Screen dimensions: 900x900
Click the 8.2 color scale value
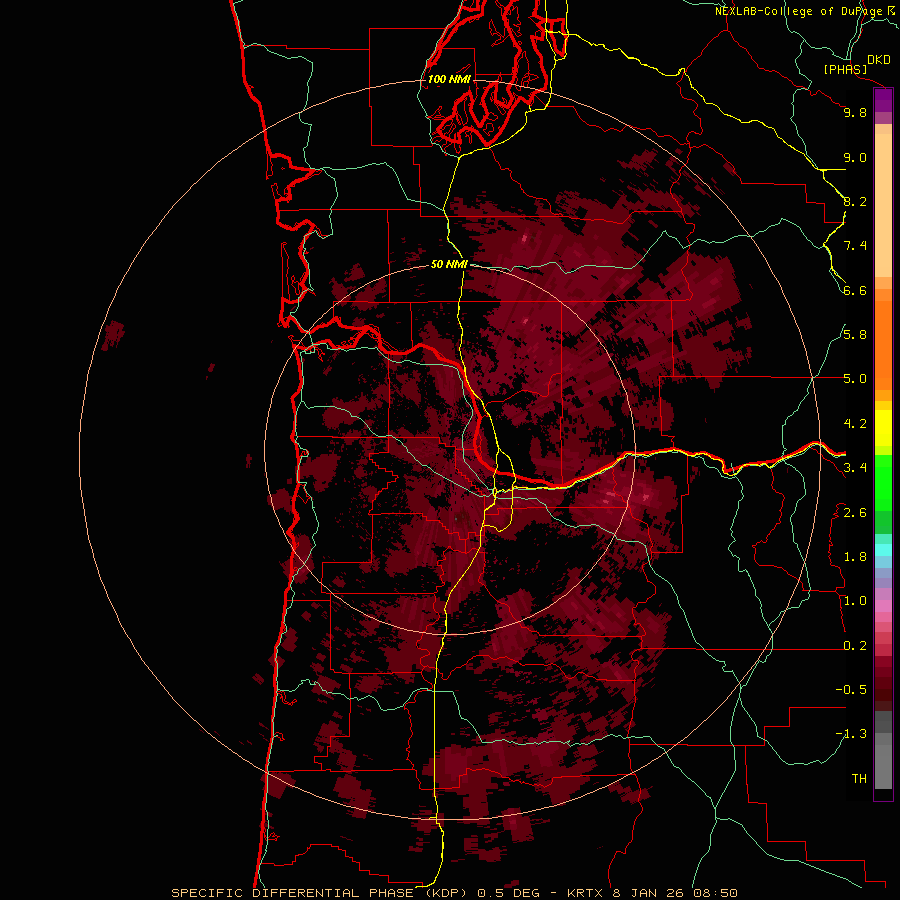(x=855, y=201)
